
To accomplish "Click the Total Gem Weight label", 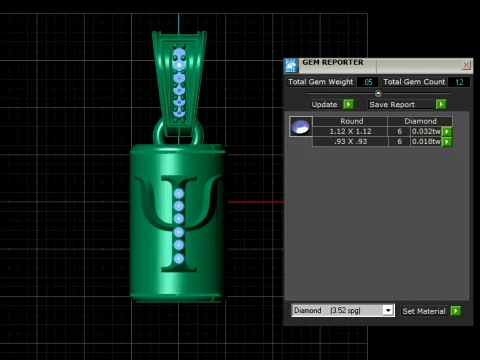I will pos(320,82).
